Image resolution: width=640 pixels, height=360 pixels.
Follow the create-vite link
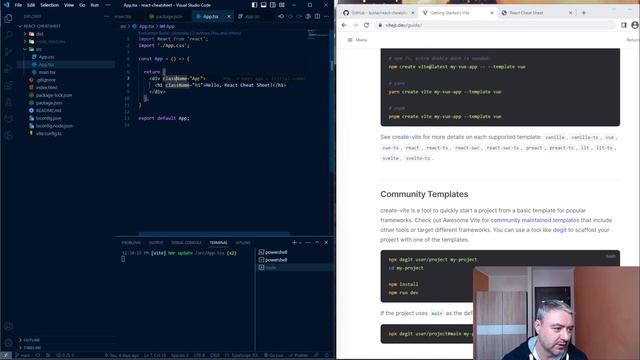point(406,137)
